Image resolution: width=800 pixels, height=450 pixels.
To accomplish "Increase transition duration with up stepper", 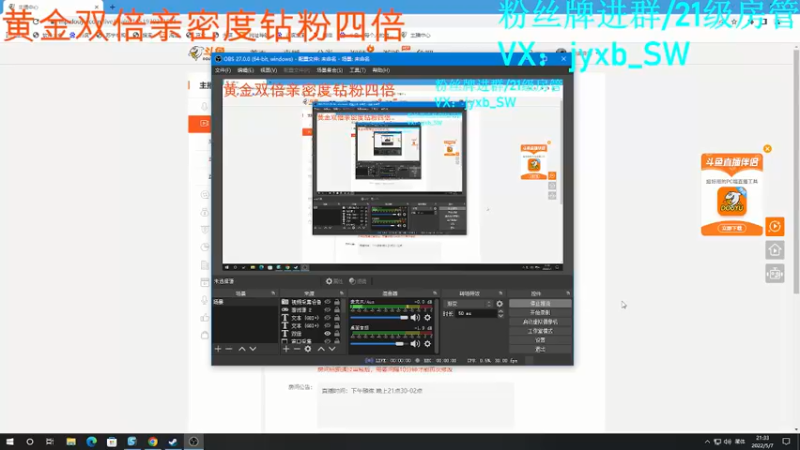I will point(501,311).
